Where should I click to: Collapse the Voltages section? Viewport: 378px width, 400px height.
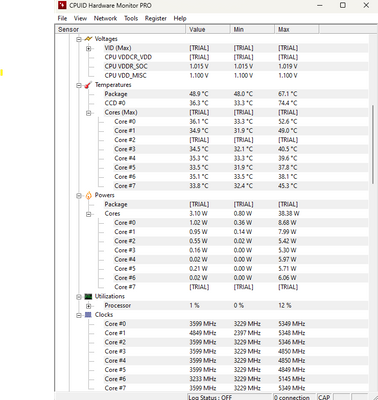point(79,39)
